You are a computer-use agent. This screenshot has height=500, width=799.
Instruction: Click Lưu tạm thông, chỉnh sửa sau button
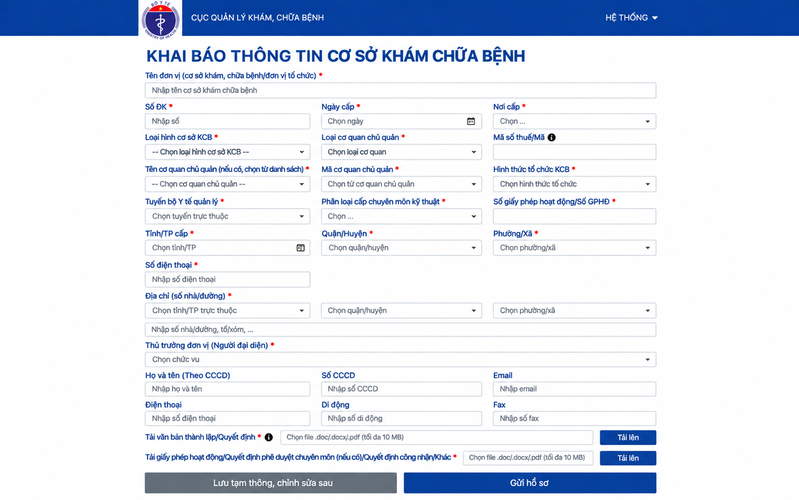click(271, 483)
